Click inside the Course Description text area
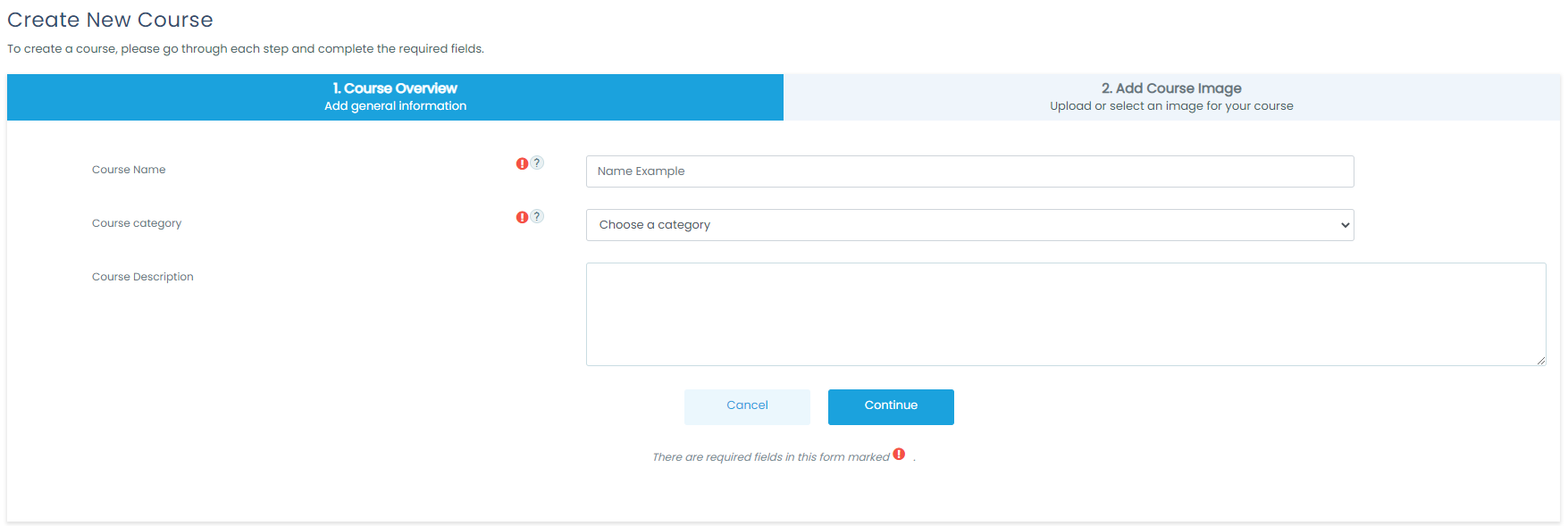1568x526 pixels. pyautogui.click(x=1065, y=313)
